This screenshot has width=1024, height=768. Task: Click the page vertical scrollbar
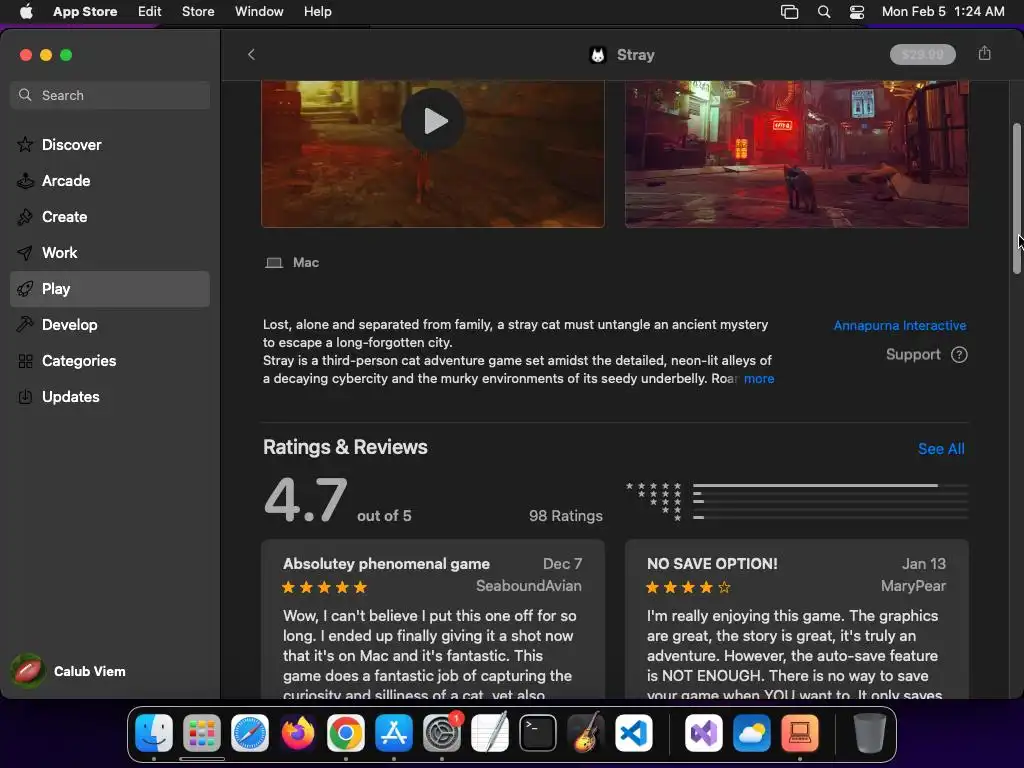[1017, 199]
